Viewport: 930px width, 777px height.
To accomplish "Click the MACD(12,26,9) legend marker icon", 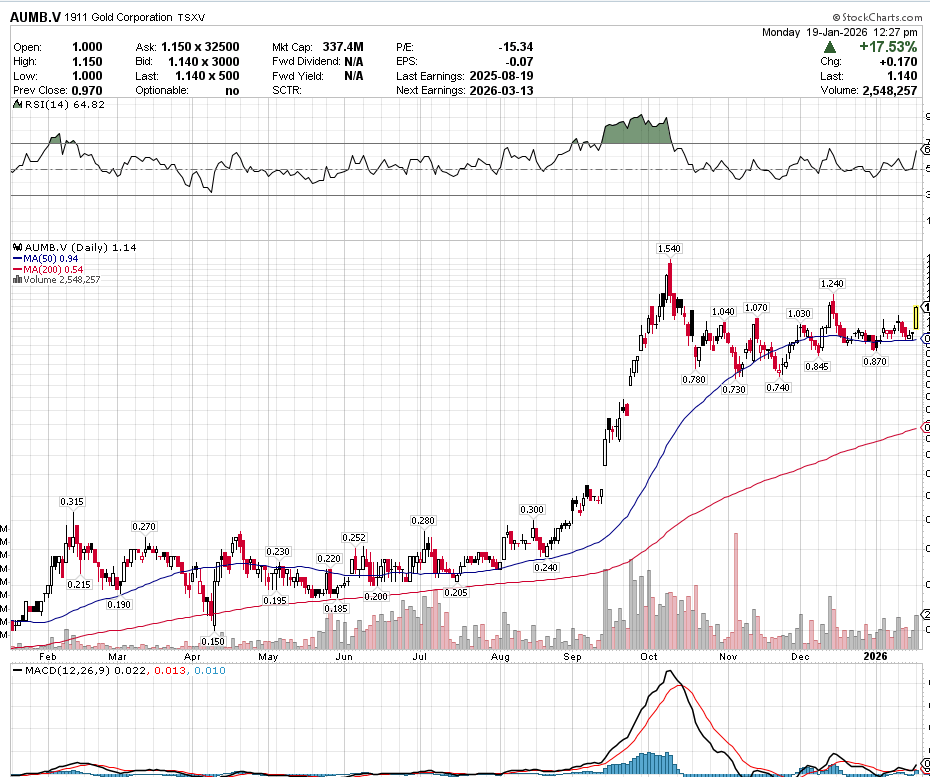I will click(16, 669).
